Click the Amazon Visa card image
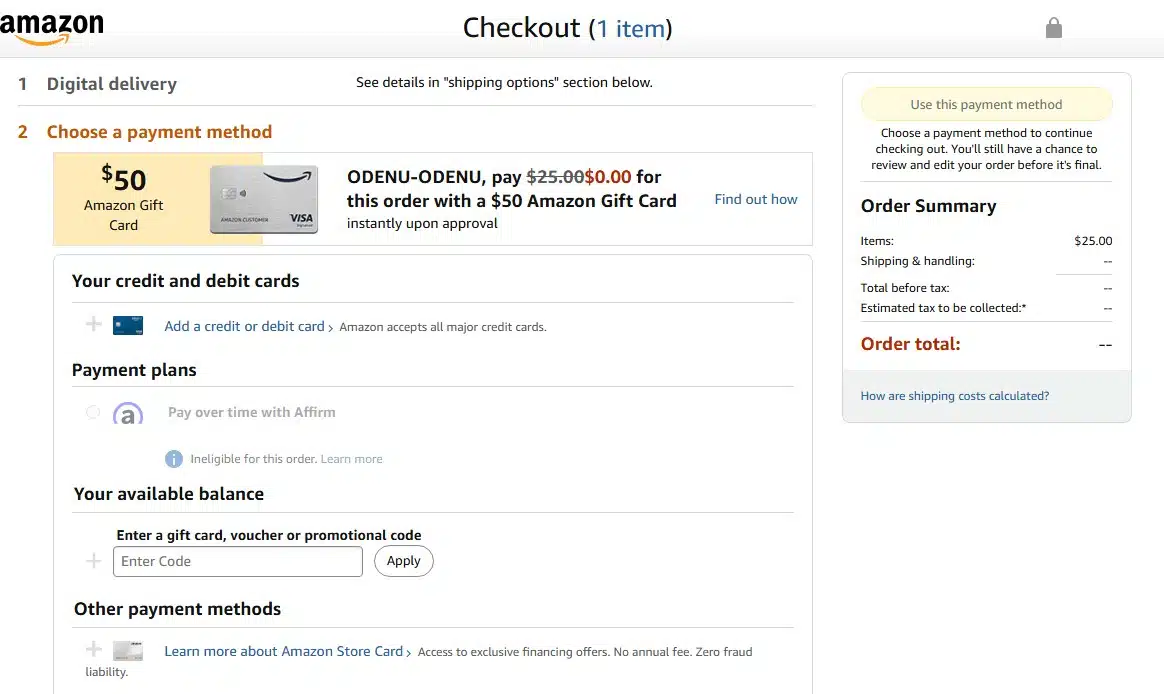 pyautogui.click(x=264, y=200)
